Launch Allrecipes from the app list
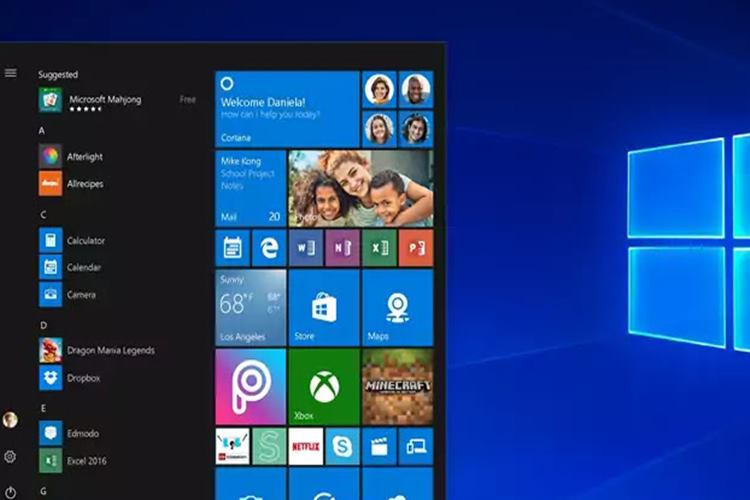Image resolution: width=750 pixels, height=500 pixels. [x=72, y=184]
